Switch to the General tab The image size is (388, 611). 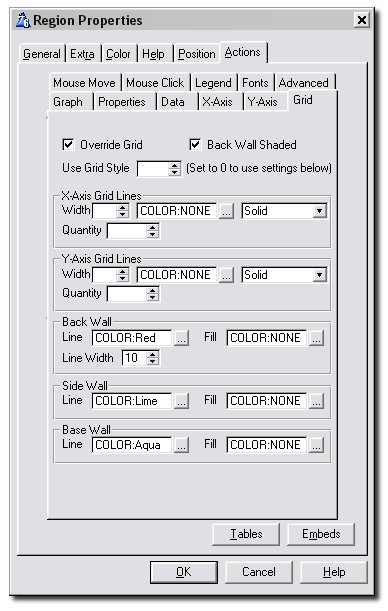42,54
